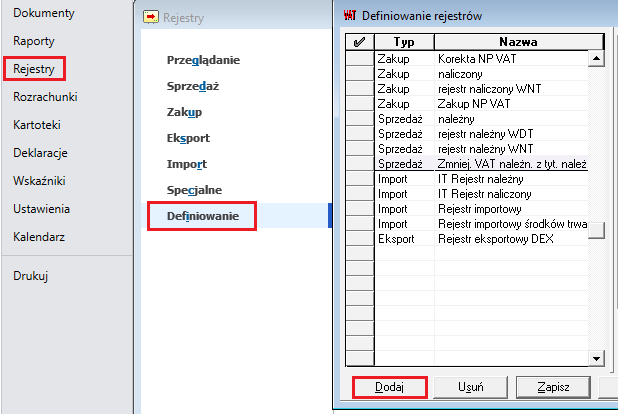The width and height of the screenshot is (624, 415).
Task: Select the 'rejestr naliczony WNT' cell
Action: [x=511, y=88]
